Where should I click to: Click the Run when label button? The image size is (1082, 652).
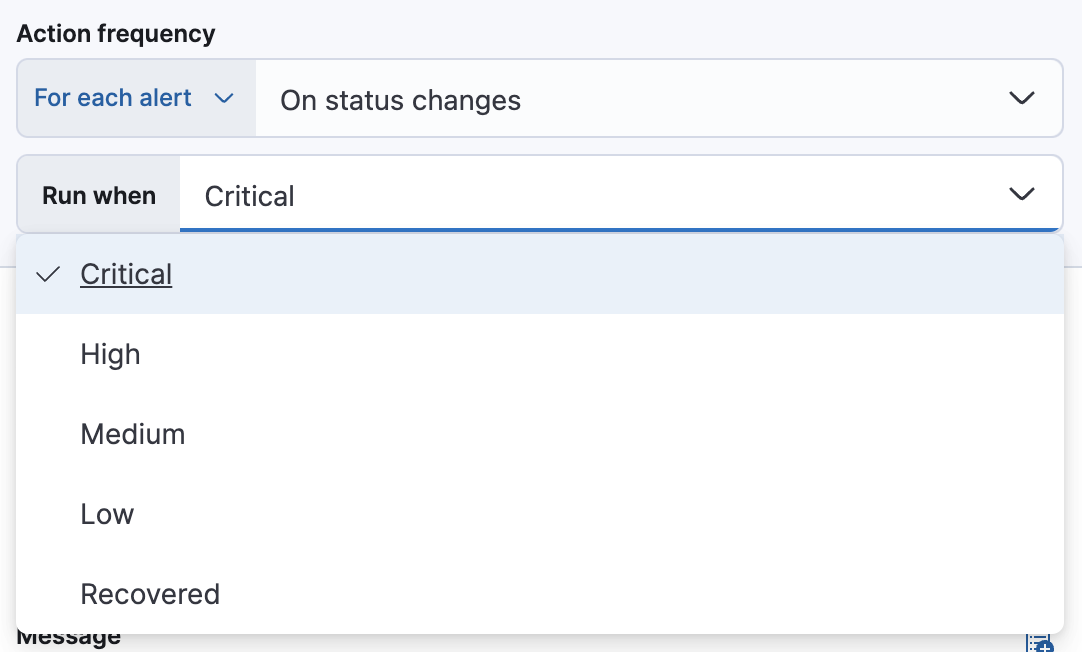point(98,194)
